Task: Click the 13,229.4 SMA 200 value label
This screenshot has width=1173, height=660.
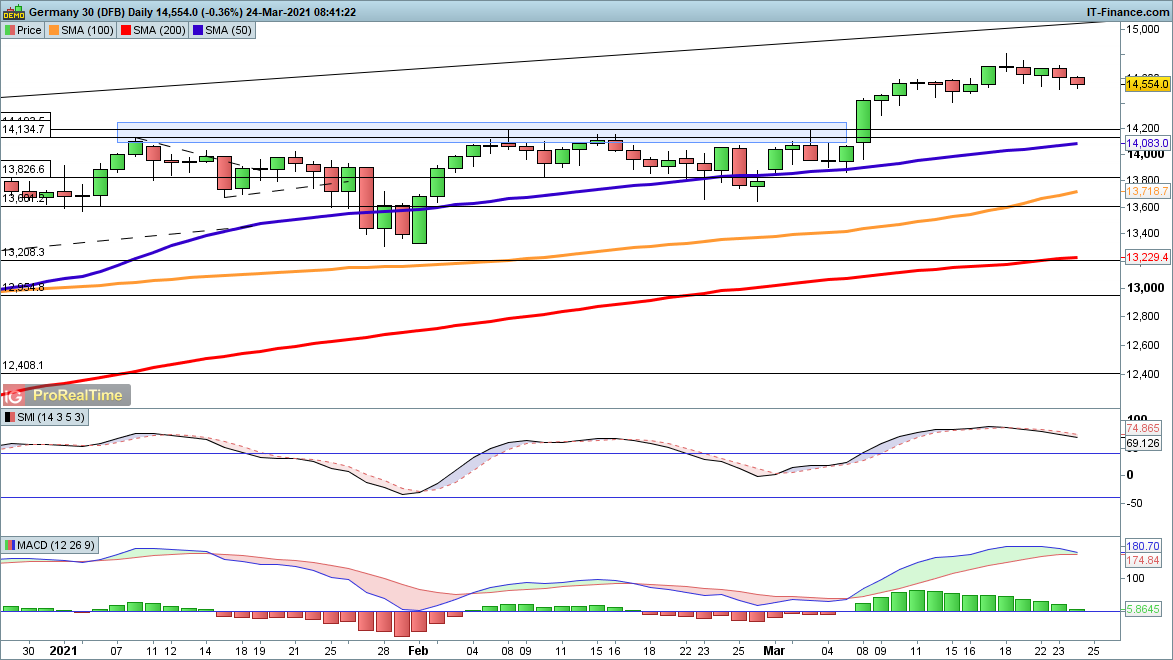Action: point(1147,258)
